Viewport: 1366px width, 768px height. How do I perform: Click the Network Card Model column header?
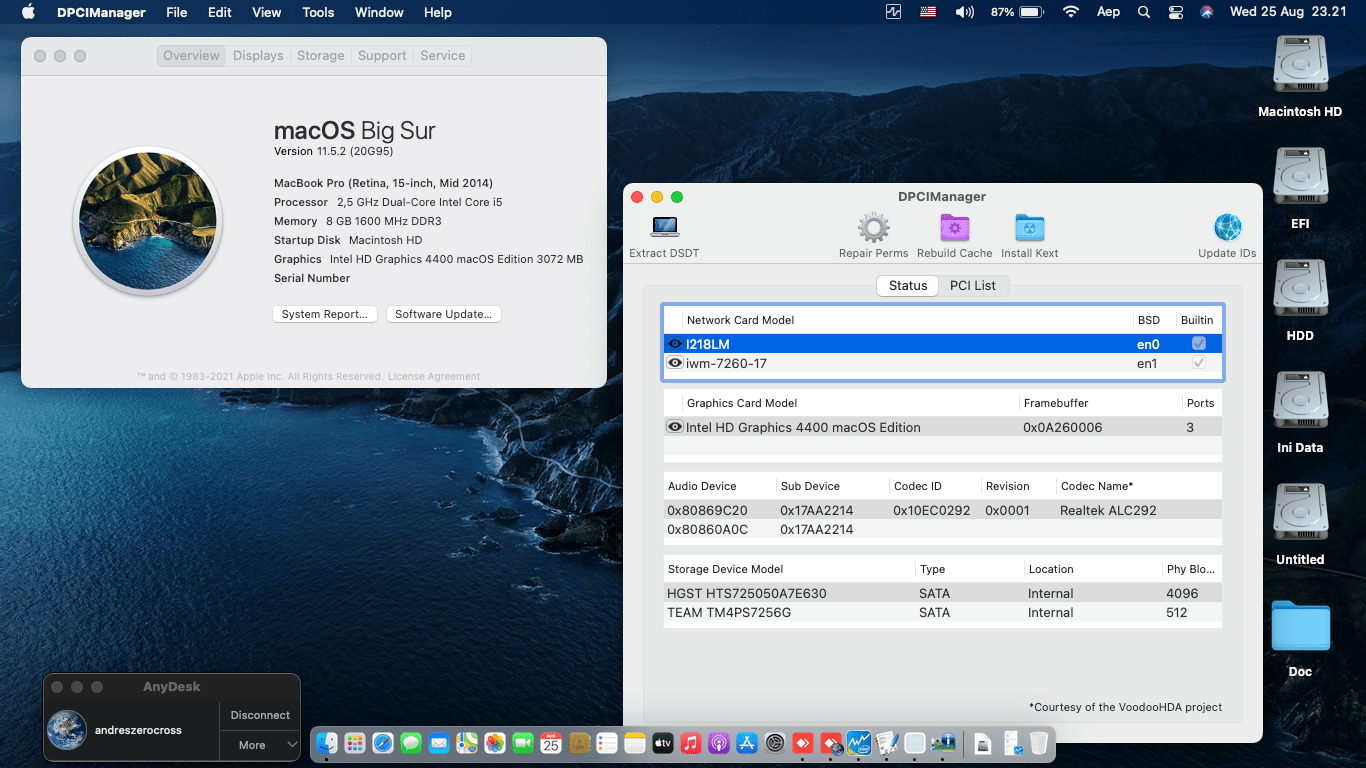[740, 320]
